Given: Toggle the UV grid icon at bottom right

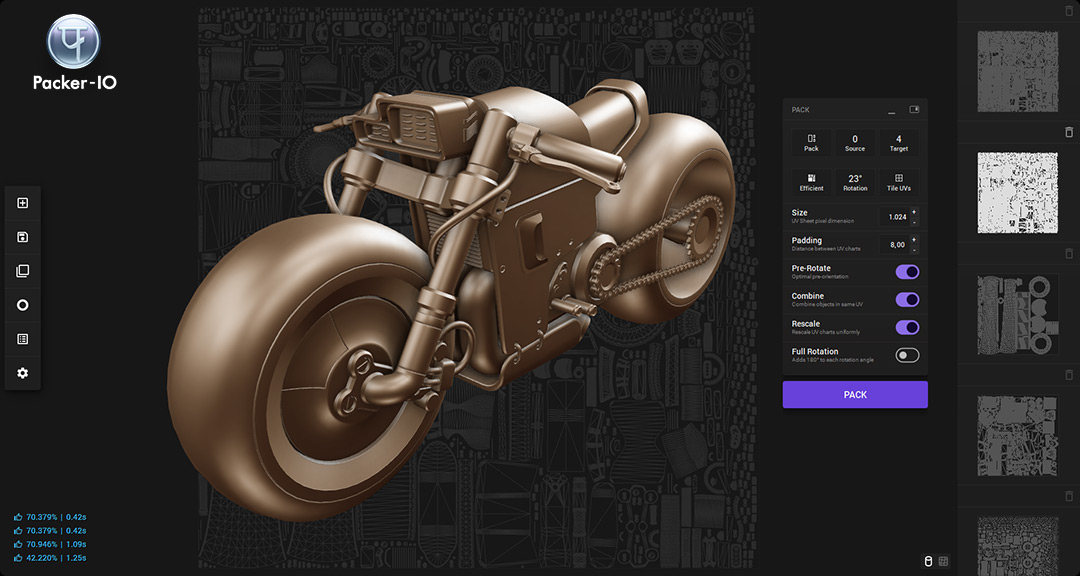Looking at the screenshot, I should (944, 562).
